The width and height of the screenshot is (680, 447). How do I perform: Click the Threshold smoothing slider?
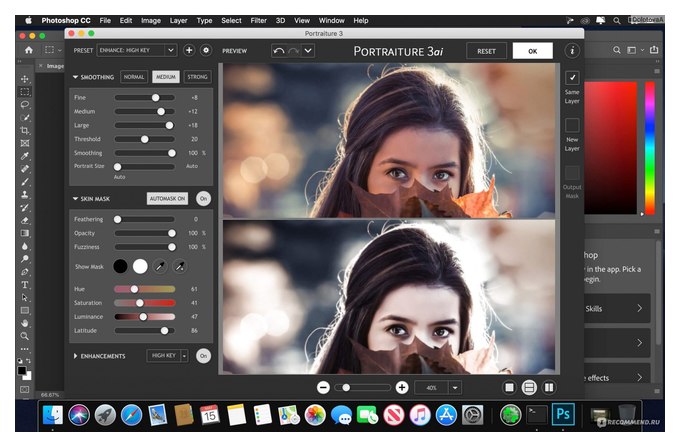(145, 139)
